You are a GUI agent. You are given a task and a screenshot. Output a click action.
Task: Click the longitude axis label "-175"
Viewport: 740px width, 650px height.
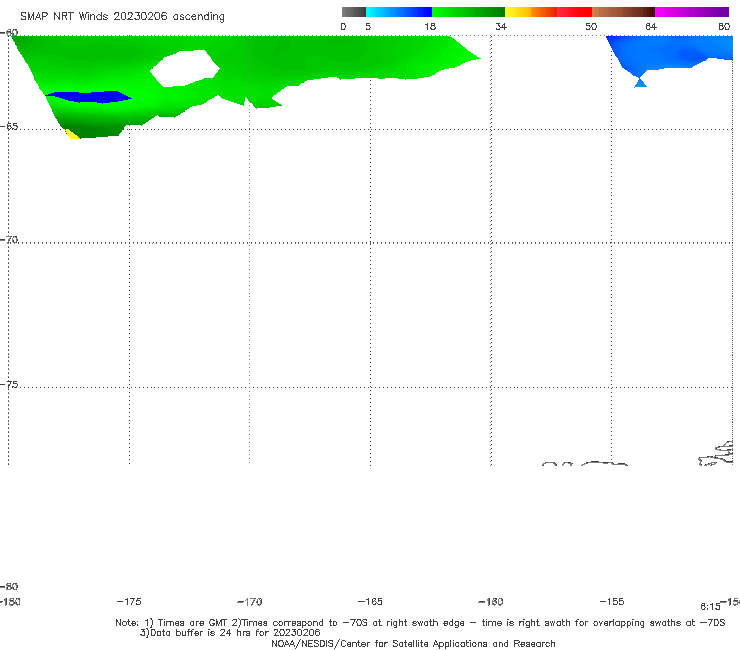click(129, 601)
